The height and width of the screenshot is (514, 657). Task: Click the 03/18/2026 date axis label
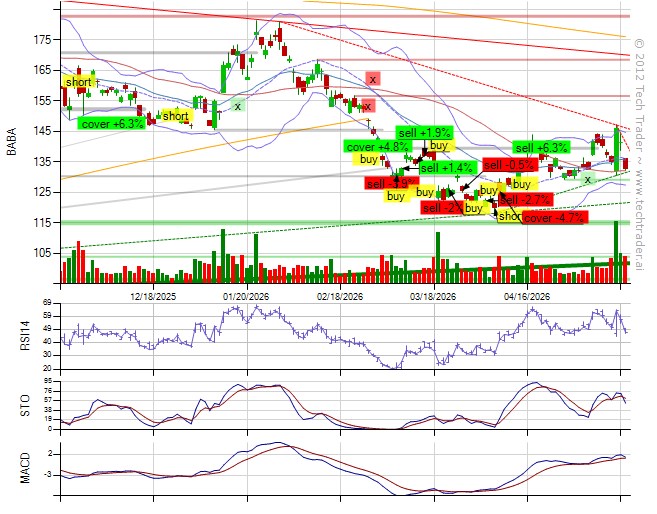click(x=433, y=297)
